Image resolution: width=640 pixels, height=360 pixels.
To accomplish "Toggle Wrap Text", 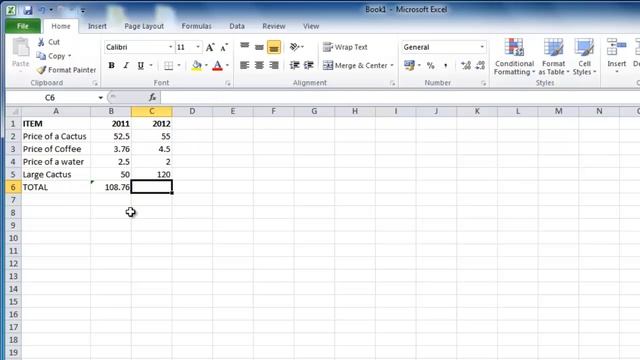I will point(345,47).
